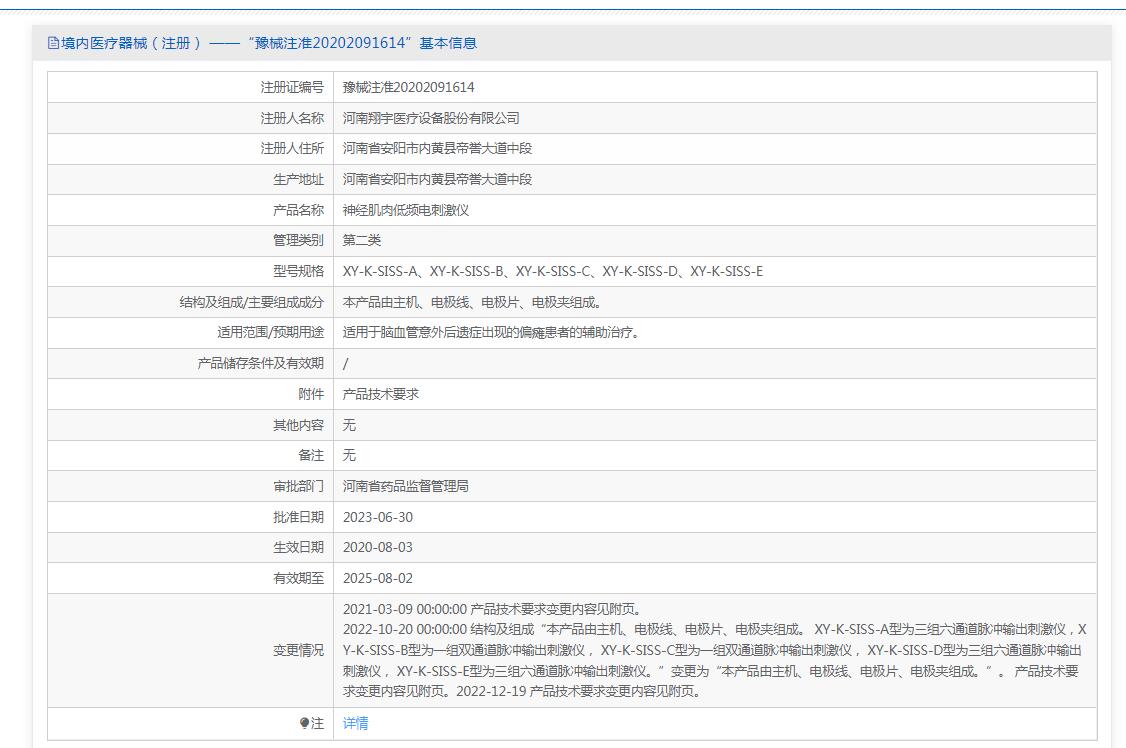Click the 管理类别 value 第二类
Image resolution: width=1126 pixels, height=748 pixels.
(362, 240)
